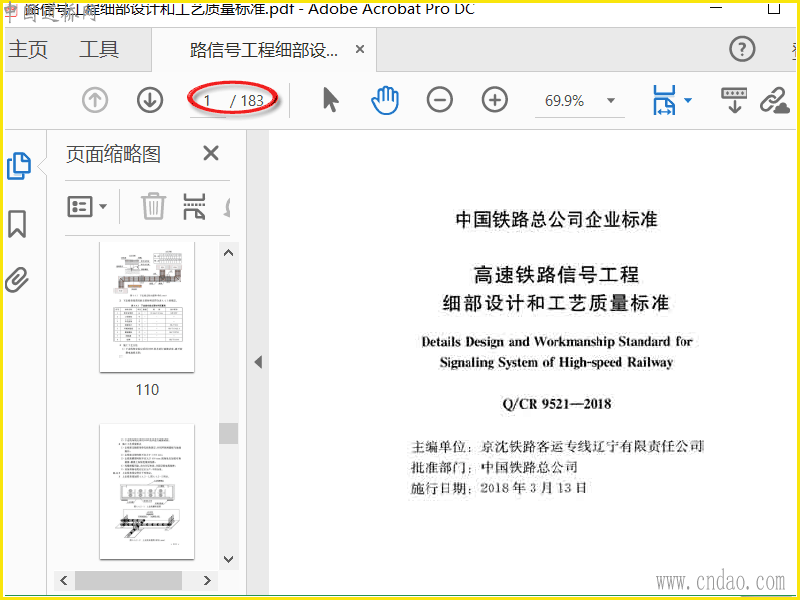The image size is (800, 600).
Task: Go to the previous page arrow
Action: click(x=95, y=100)
